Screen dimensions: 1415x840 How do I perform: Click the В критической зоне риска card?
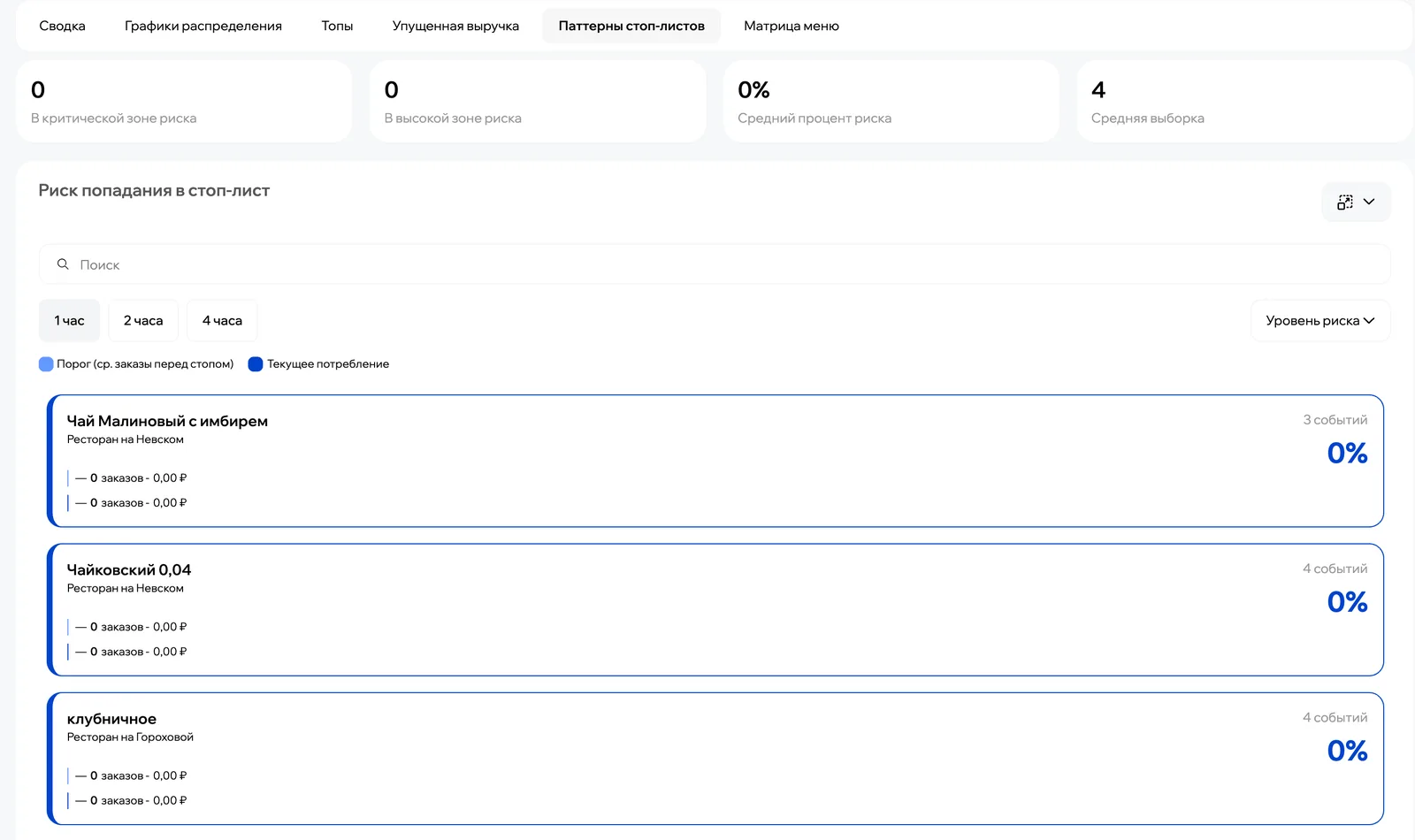(x=184, y=101)
